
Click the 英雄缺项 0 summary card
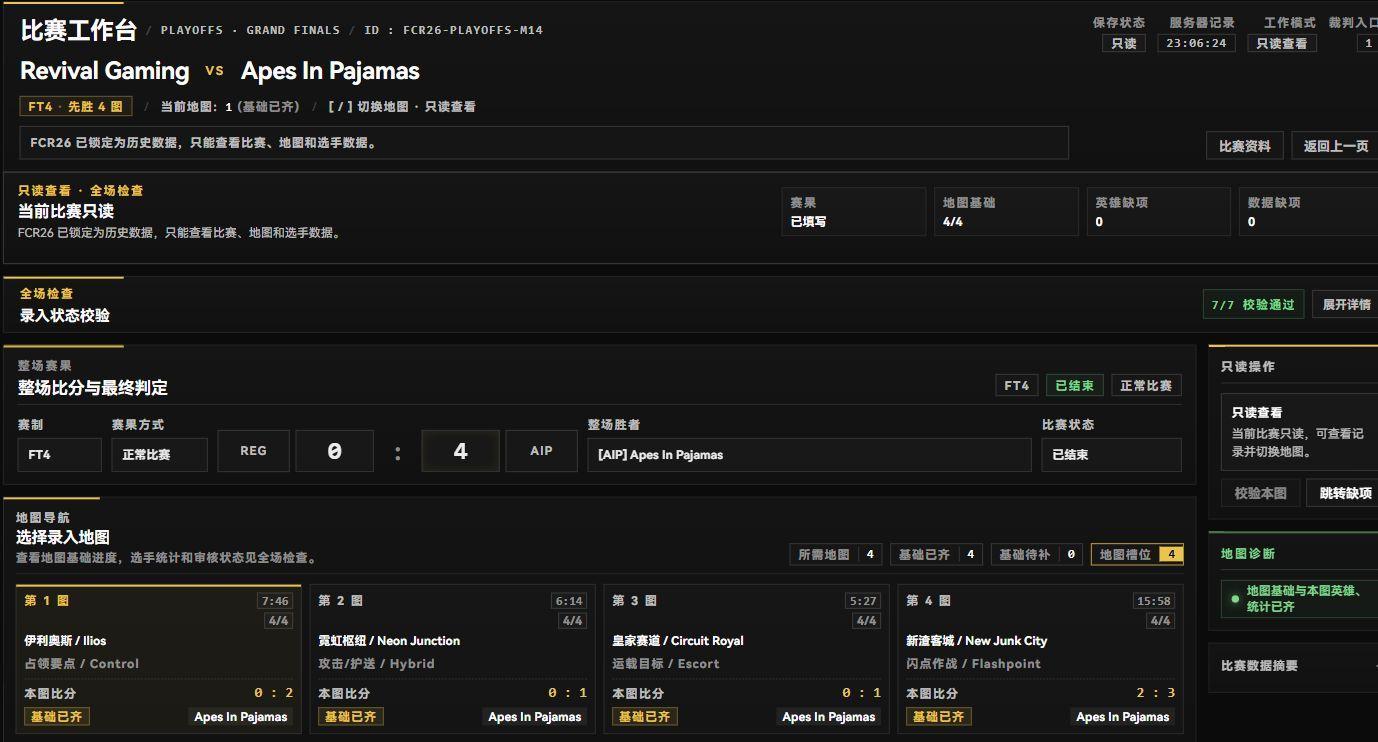pos(1159,212)
